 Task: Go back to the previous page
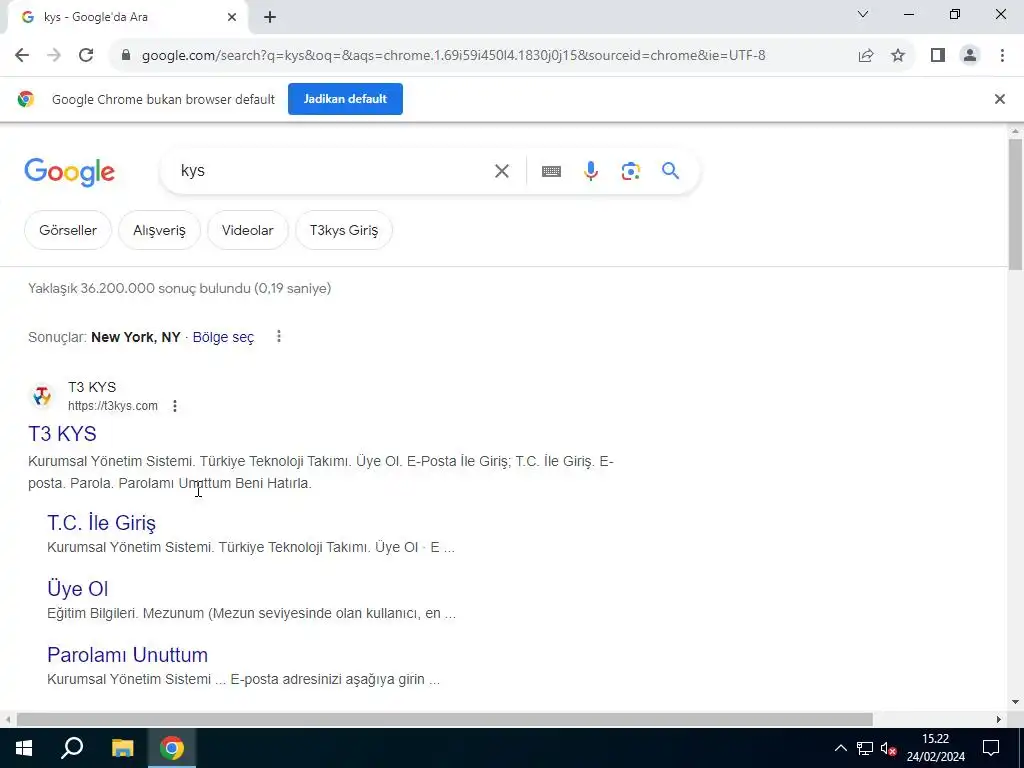tap(22, 56)
